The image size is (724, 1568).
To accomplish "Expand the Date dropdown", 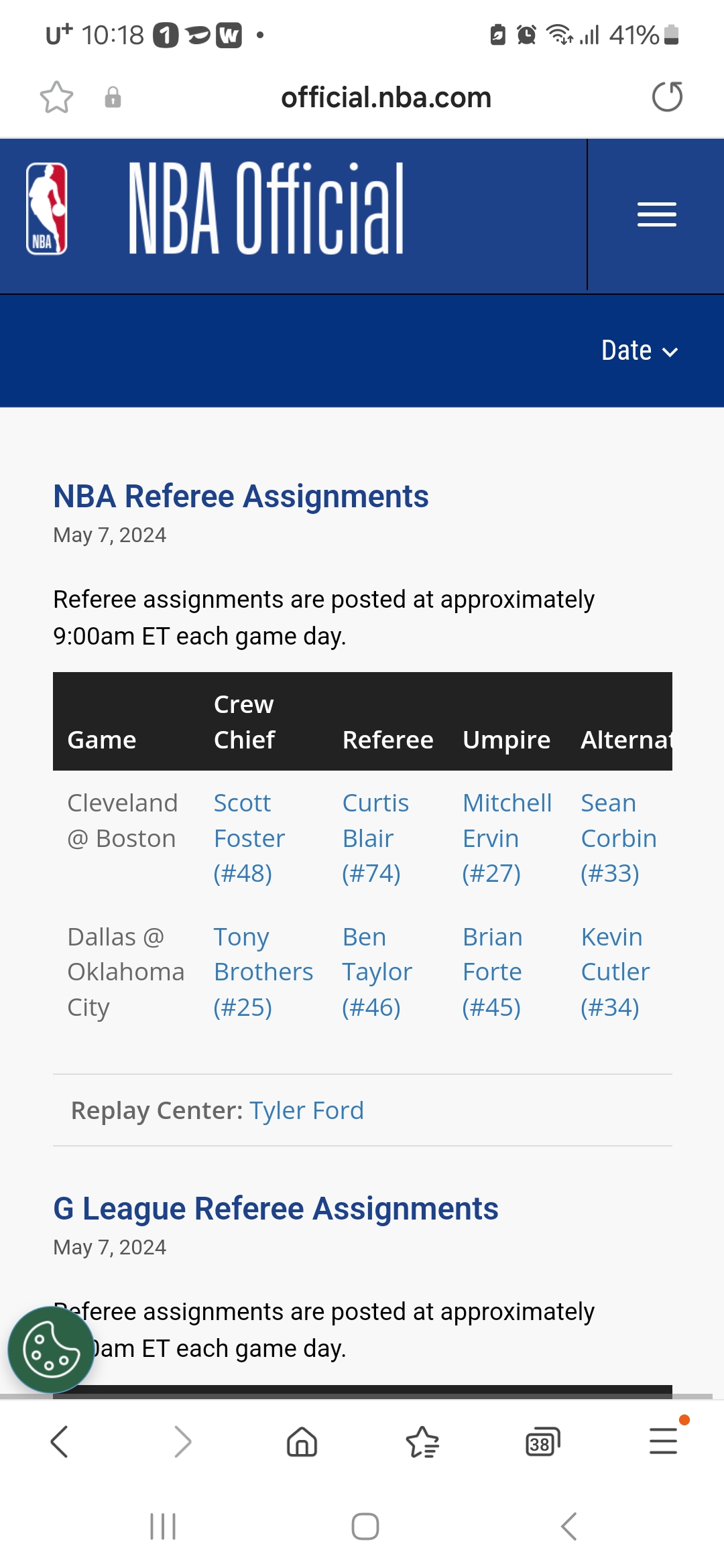I will [x=639, y=350].
